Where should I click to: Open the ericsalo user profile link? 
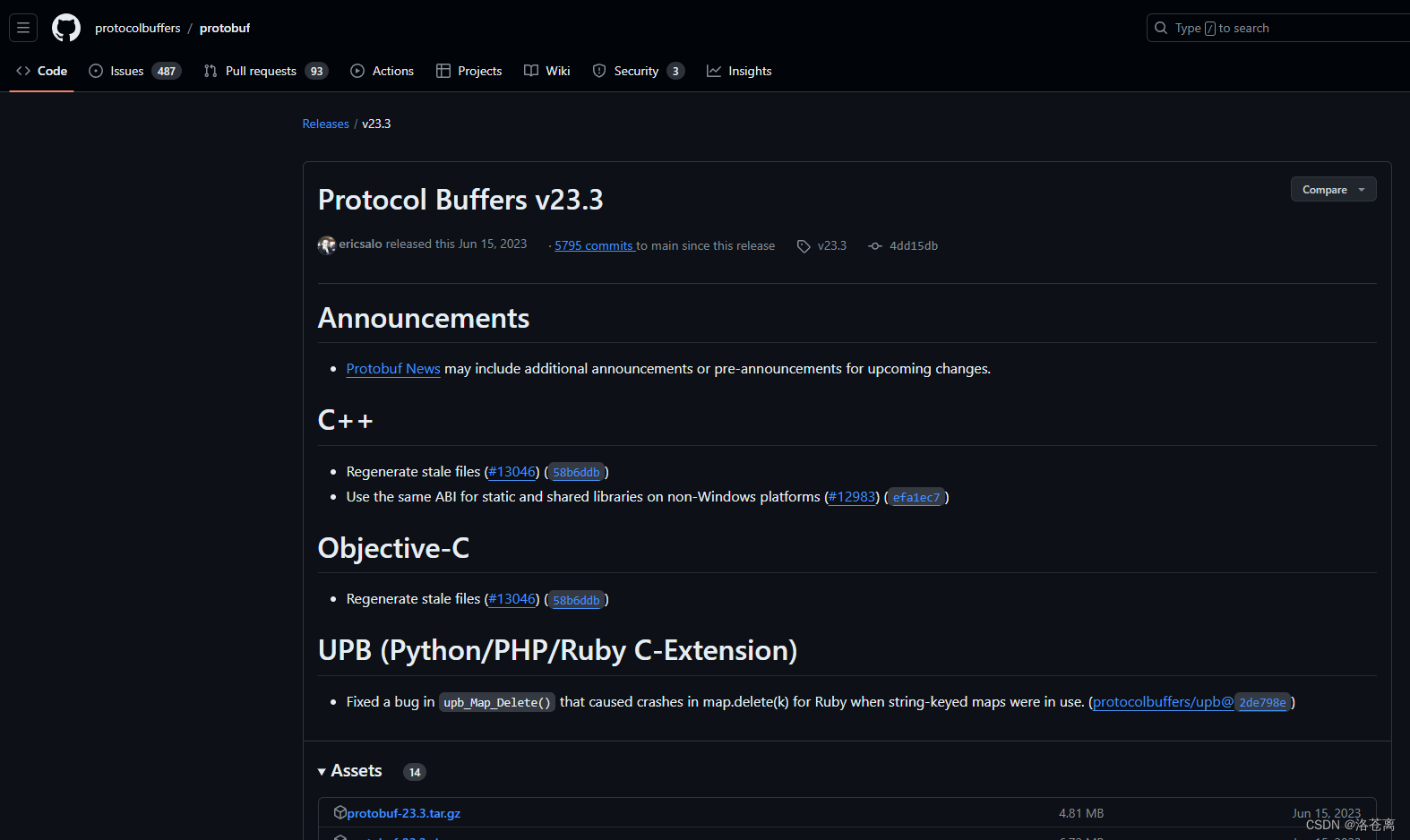(360, 244)
